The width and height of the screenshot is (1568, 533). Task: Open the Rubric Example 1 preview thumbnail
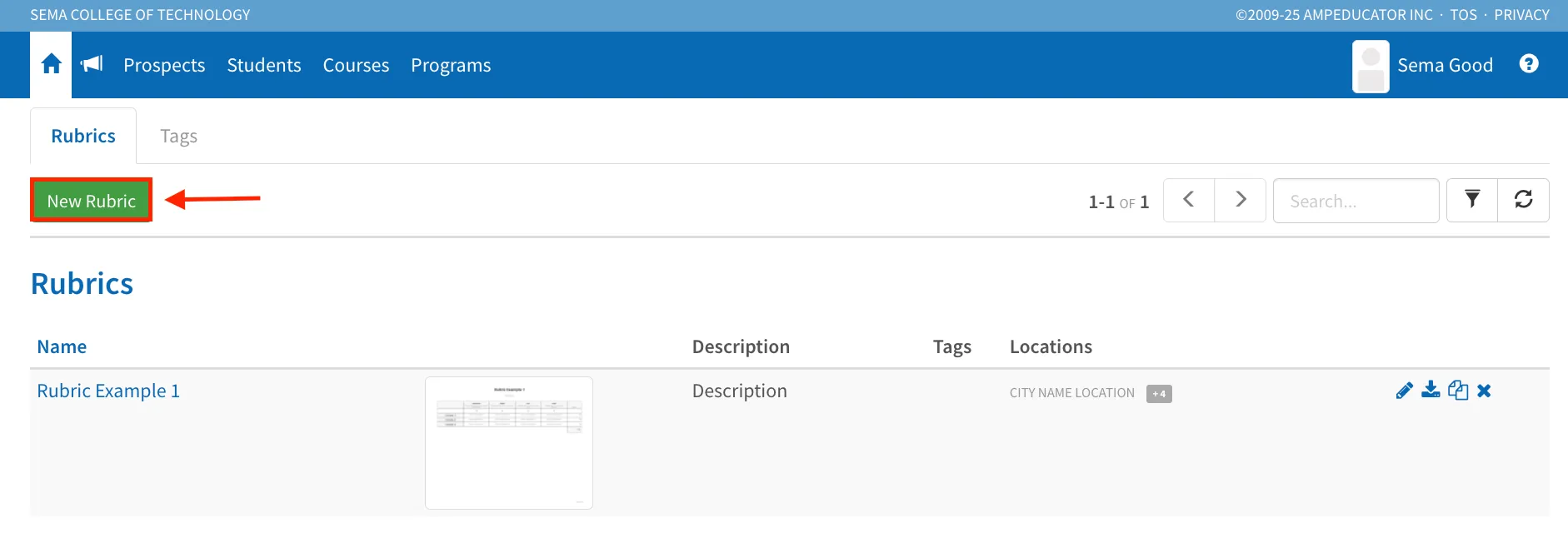click(x=509, y=443)
